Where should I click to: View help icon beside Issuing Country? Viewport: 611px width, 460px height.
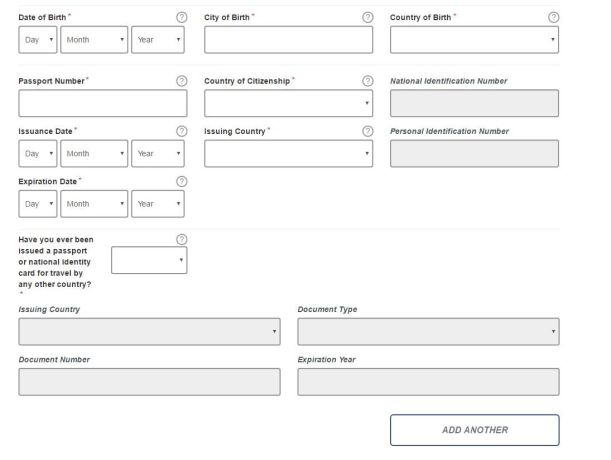[367, 131]
